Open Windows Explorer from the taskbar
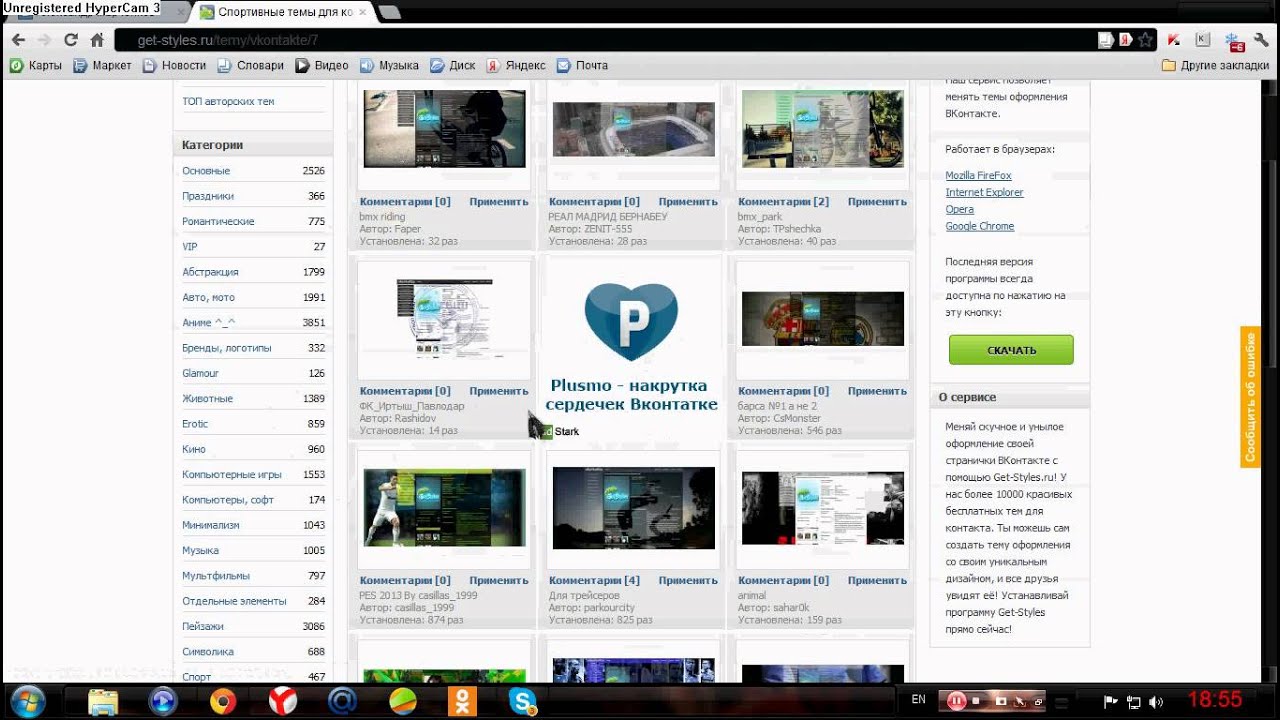 (103, 701)
